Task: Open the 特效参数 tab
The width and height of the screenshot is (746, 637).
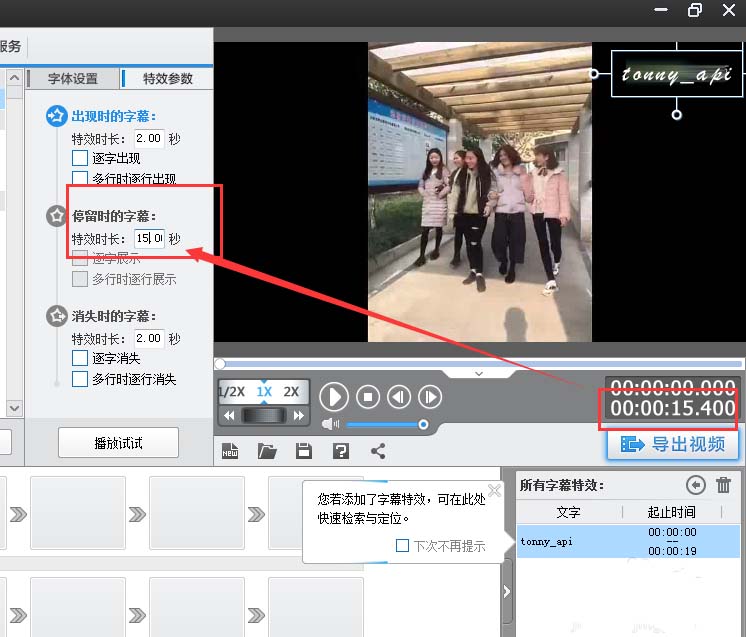Action: coord(167,78)
